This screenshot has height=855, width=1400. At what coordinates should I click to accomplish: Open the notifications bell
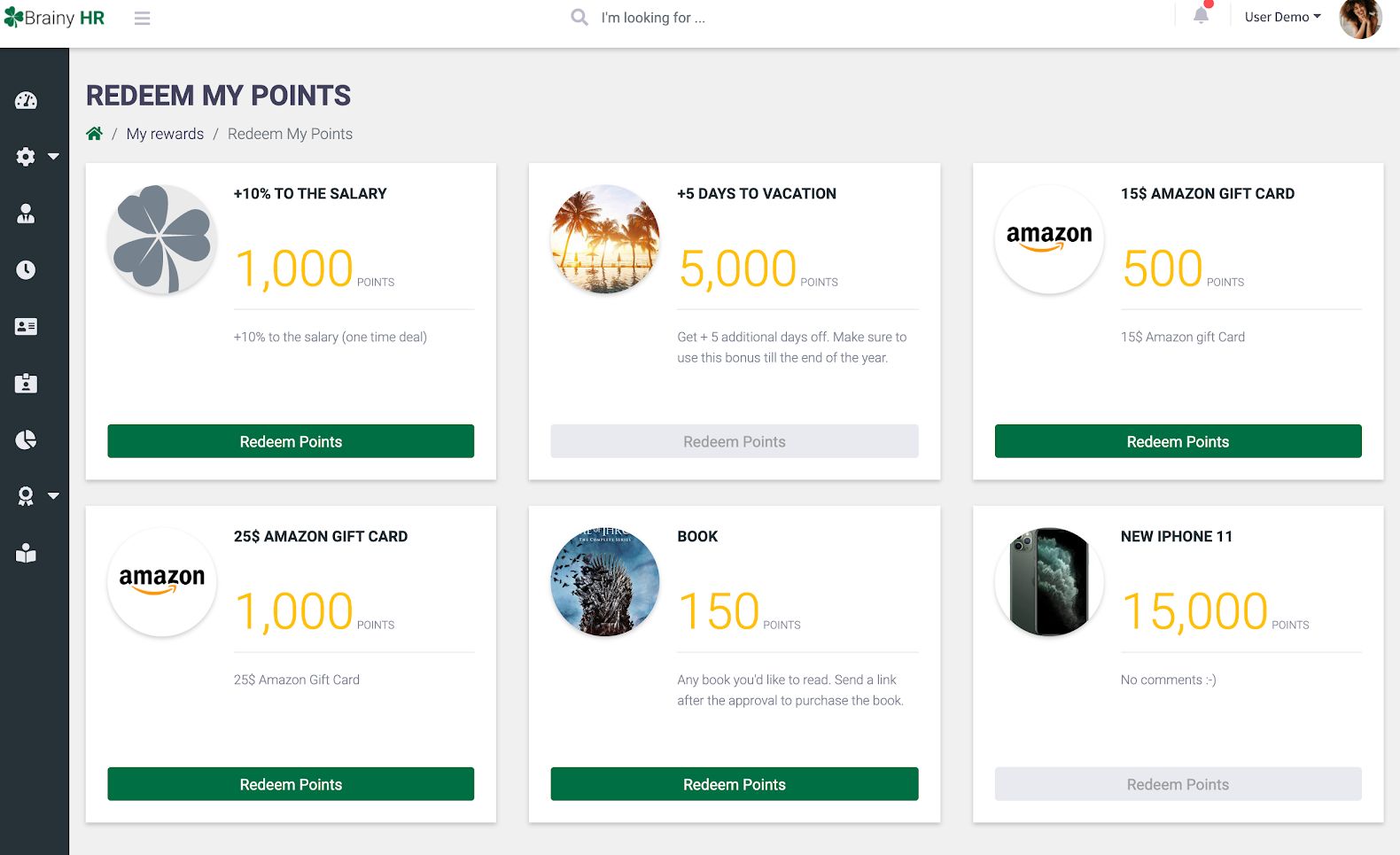click(1201, 16)
